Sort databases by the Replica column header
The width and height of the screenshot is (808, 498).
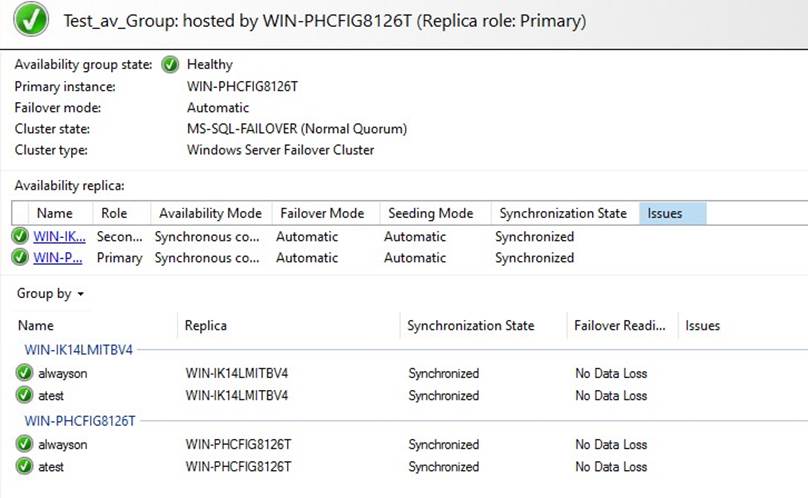206,326
